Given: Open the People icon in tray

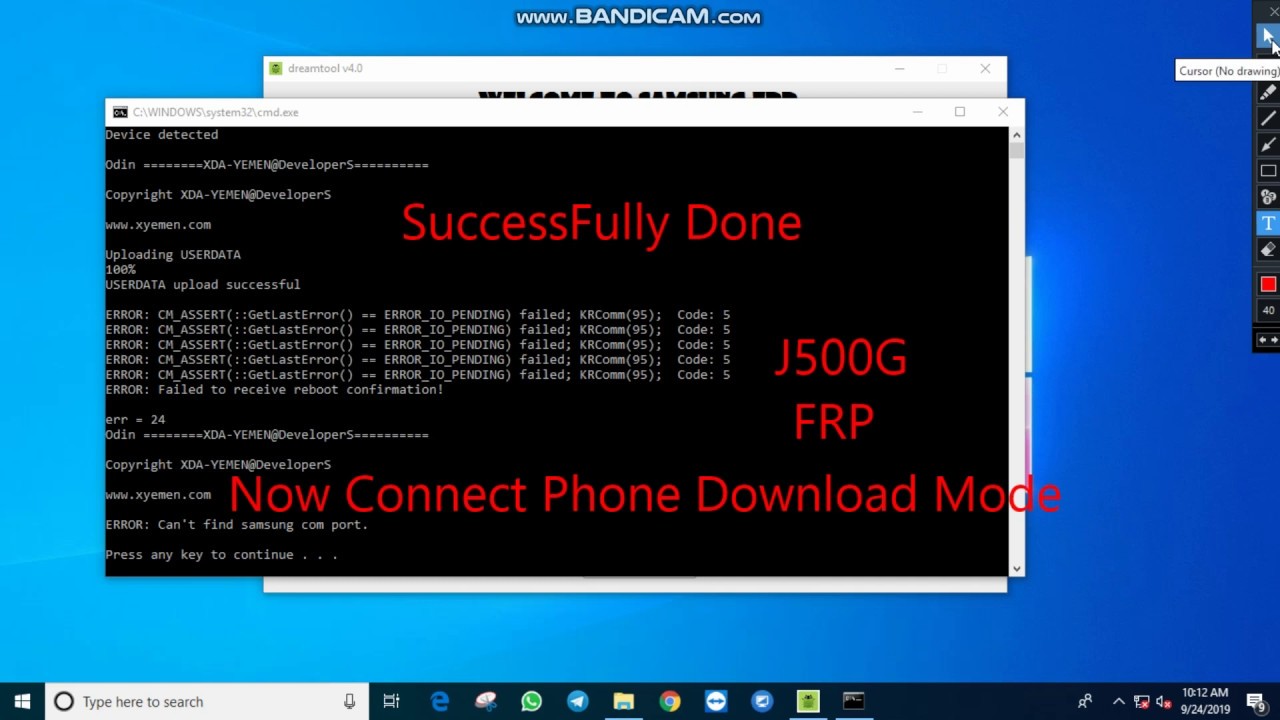Looking at the screenshot, I should [x=1085, y=702].
